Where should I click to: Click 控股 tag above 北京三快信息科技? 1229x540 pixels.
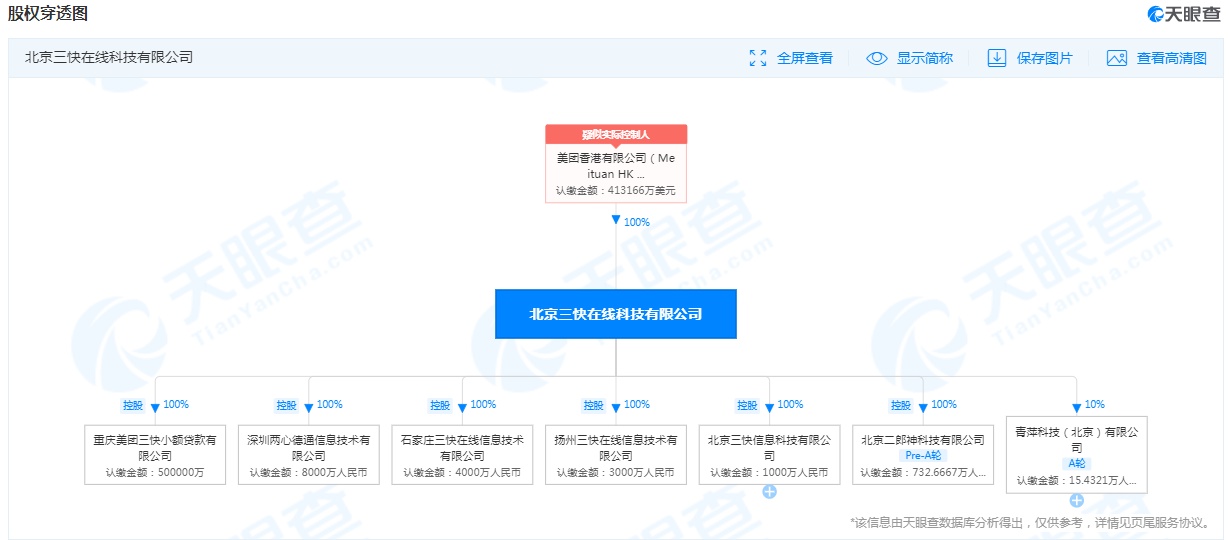click(747, 405)
